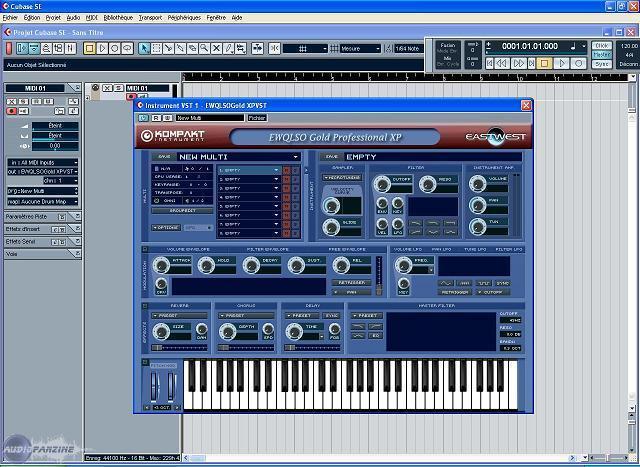Select the Range Selection tool in toolbar
The image size is (640, 467).
156,49
